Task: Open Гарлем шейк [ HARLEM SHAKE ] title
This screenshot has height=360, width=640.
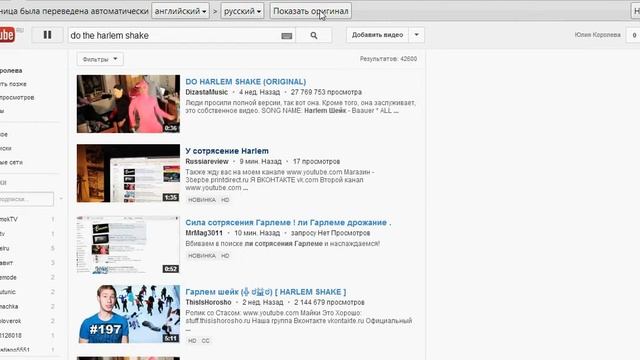Action: click(x=266, y=292)
